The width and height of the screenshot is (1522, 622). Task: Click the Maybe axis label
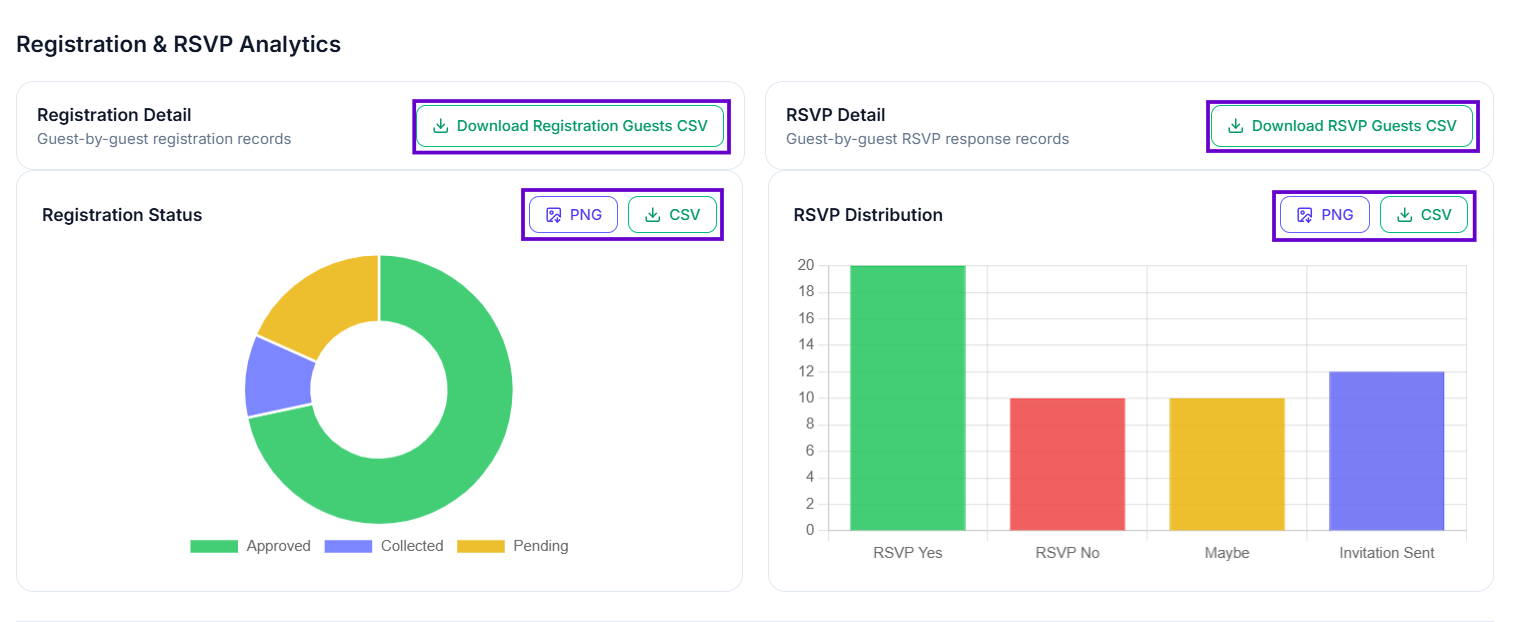coord(1227,553)
